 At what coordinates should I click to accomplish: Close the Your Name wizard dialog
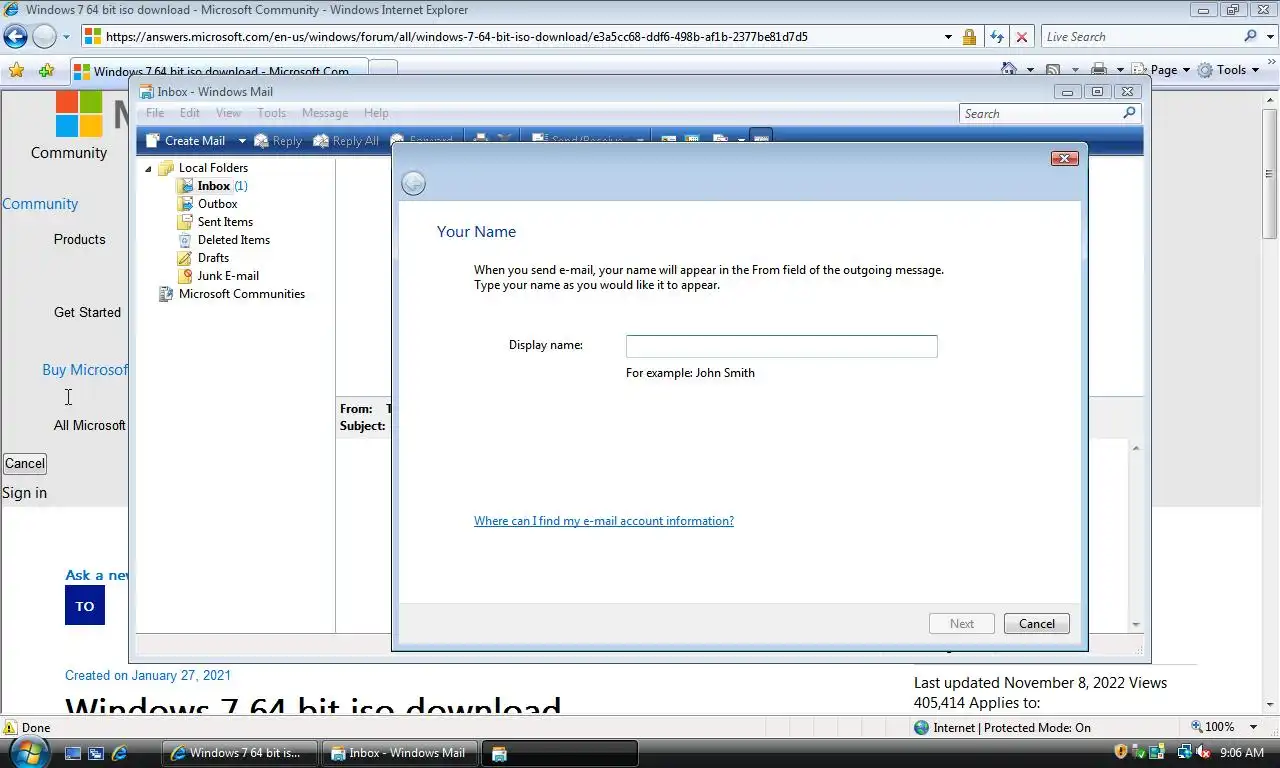tap(1064, 158)
